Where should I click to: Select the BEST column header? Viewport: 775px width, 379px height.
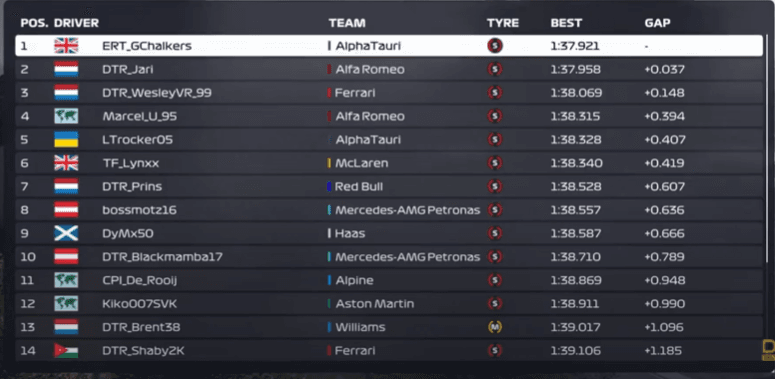(566, 23)
